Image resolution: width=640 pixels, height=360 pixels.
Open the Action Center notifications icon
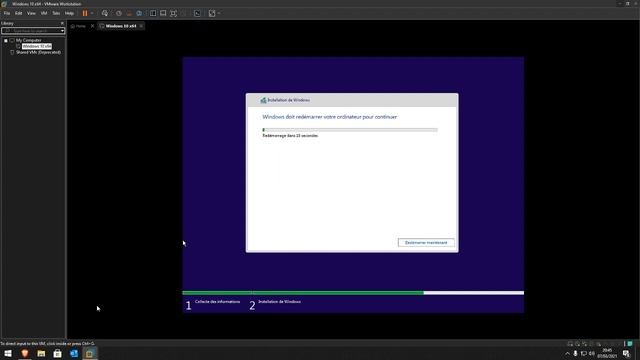(x=626, y=353)
